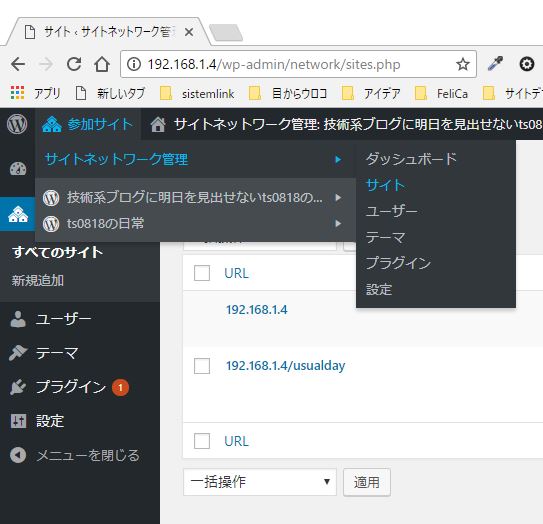Click WordPress icon beside ts0818の日常
The height and width of the screenshot is (524, 543).
pyautogui.click(x=51, y=224)
